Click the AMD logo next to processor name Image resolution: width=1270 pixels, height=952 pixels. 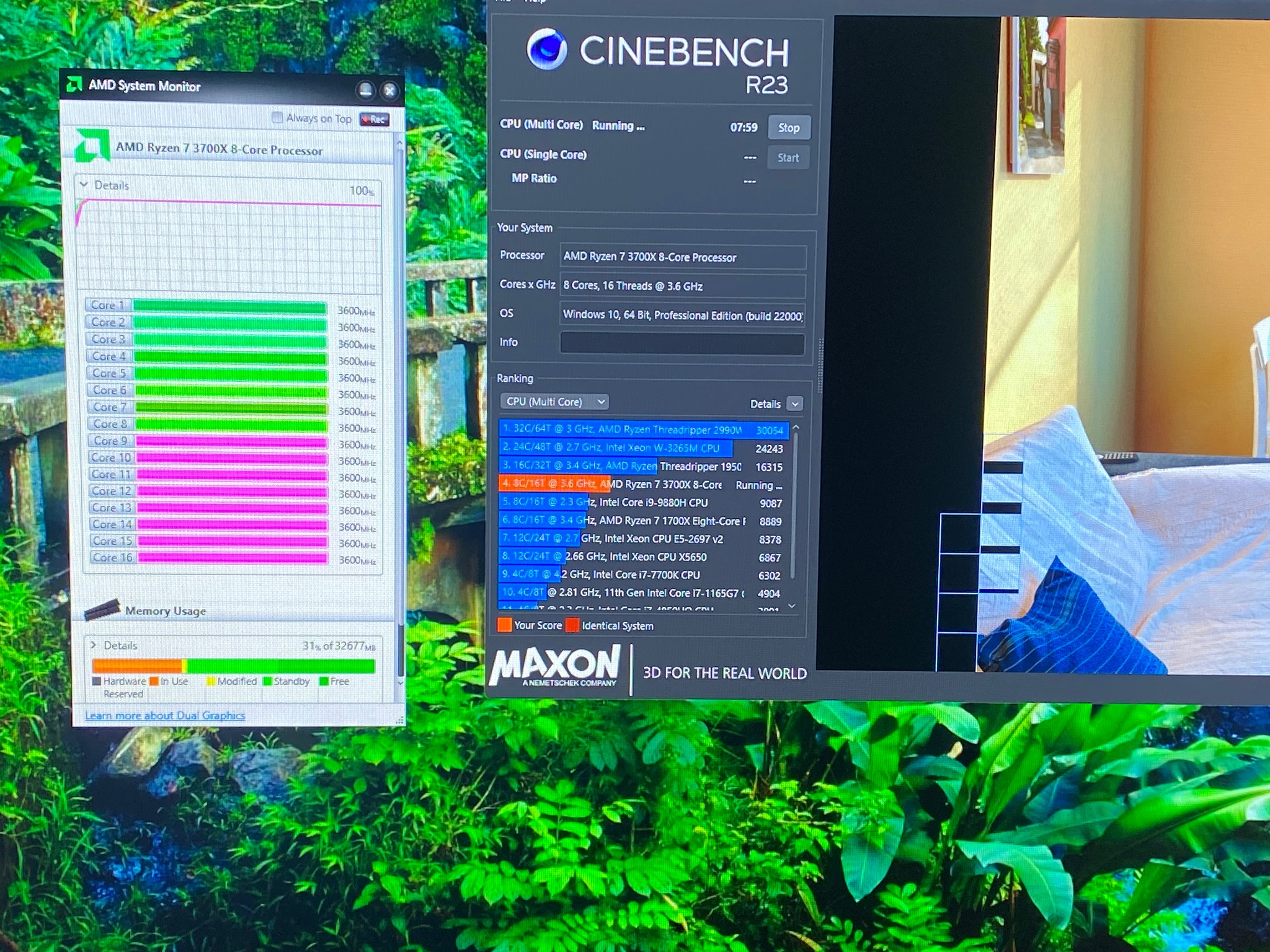pos(92,145)
